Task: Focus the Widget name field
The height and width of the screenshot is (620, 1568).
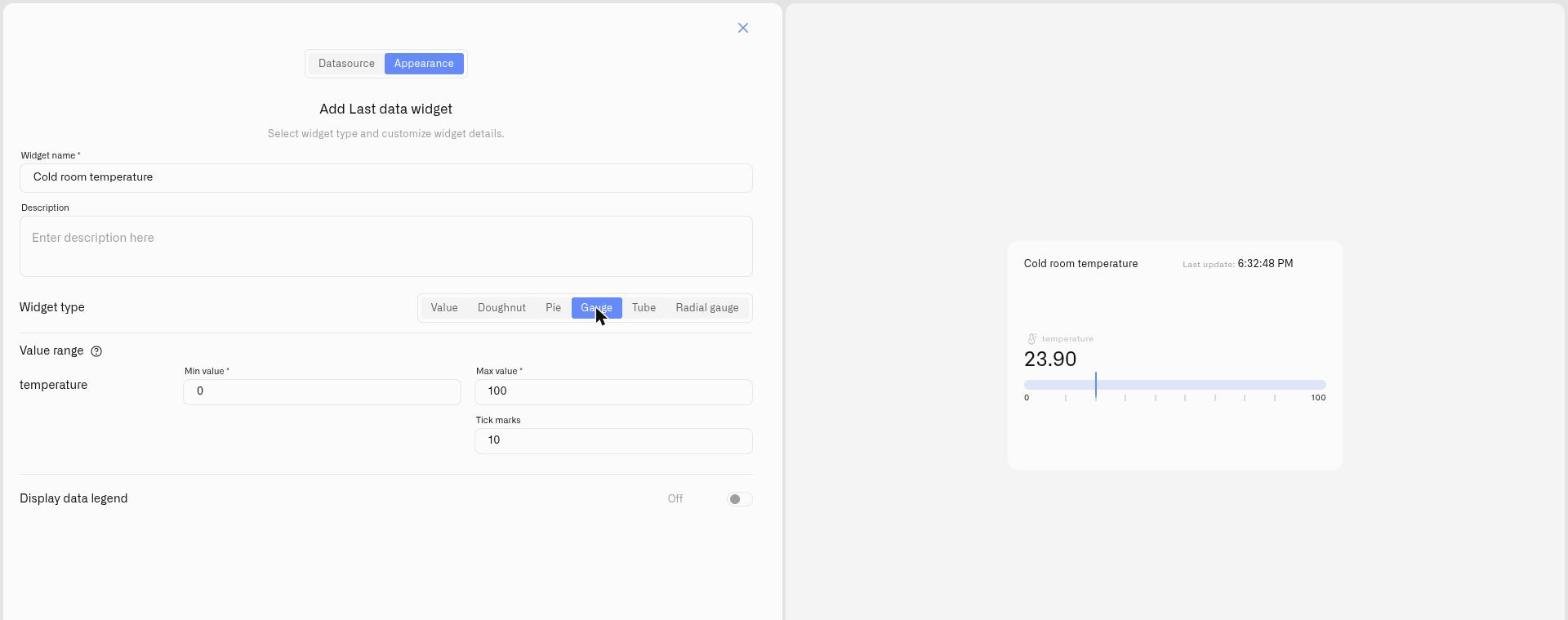Action: click(x=386, y=178)
